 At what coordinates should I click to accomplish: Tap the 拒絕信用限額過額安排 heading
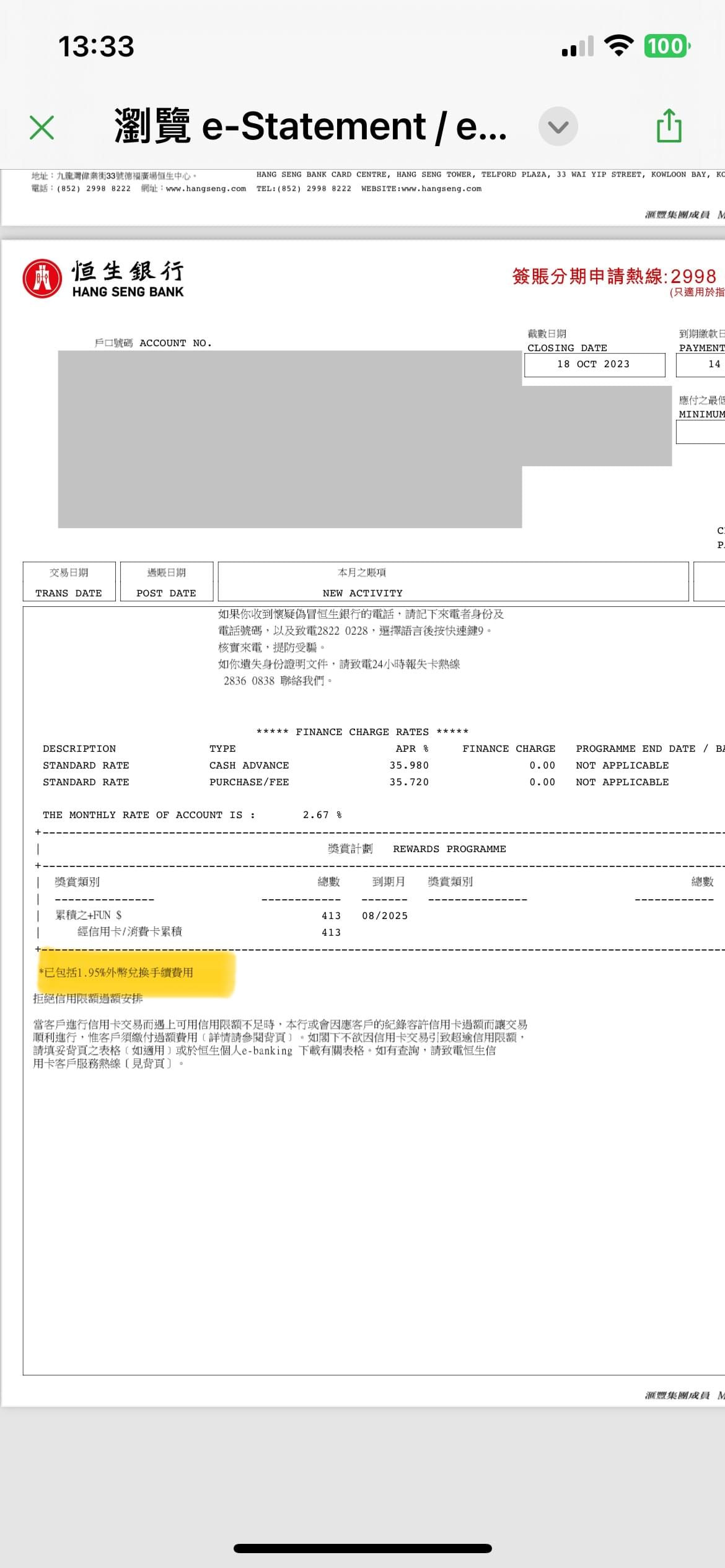click(x=88, y=998)
